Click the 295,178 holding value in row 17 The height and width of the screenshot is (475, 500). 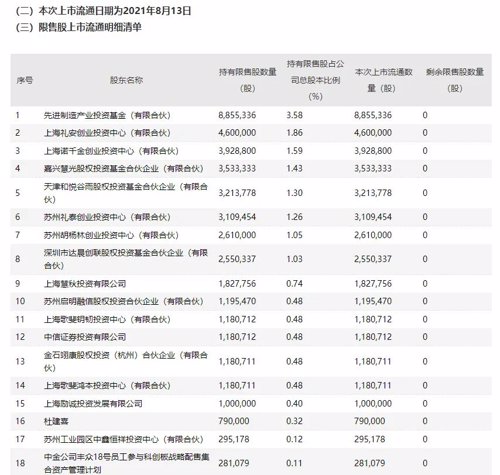tap(234, 439)
